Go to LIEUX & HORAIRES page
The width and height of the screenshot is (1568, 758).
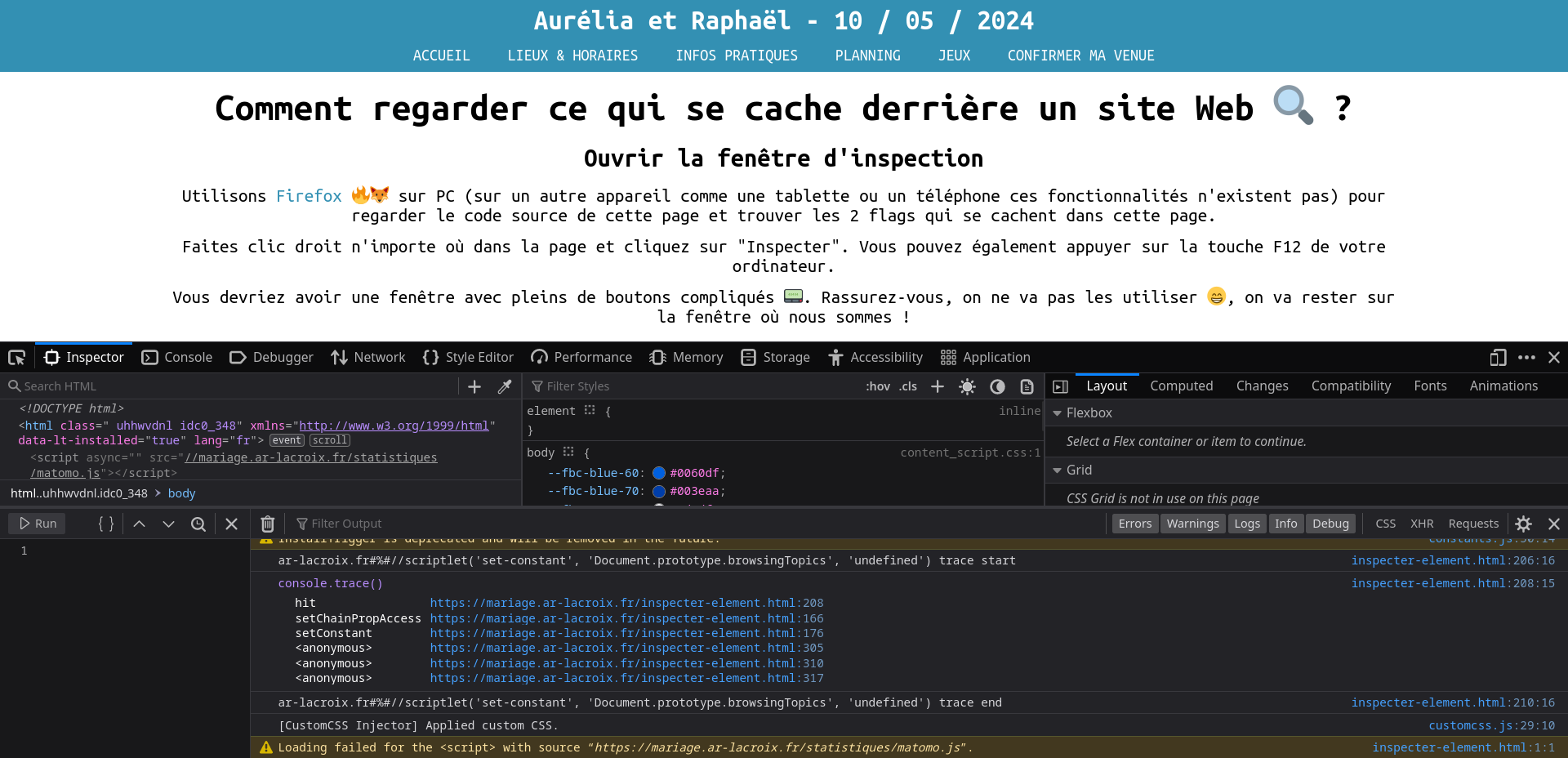[x=572, y=56]
